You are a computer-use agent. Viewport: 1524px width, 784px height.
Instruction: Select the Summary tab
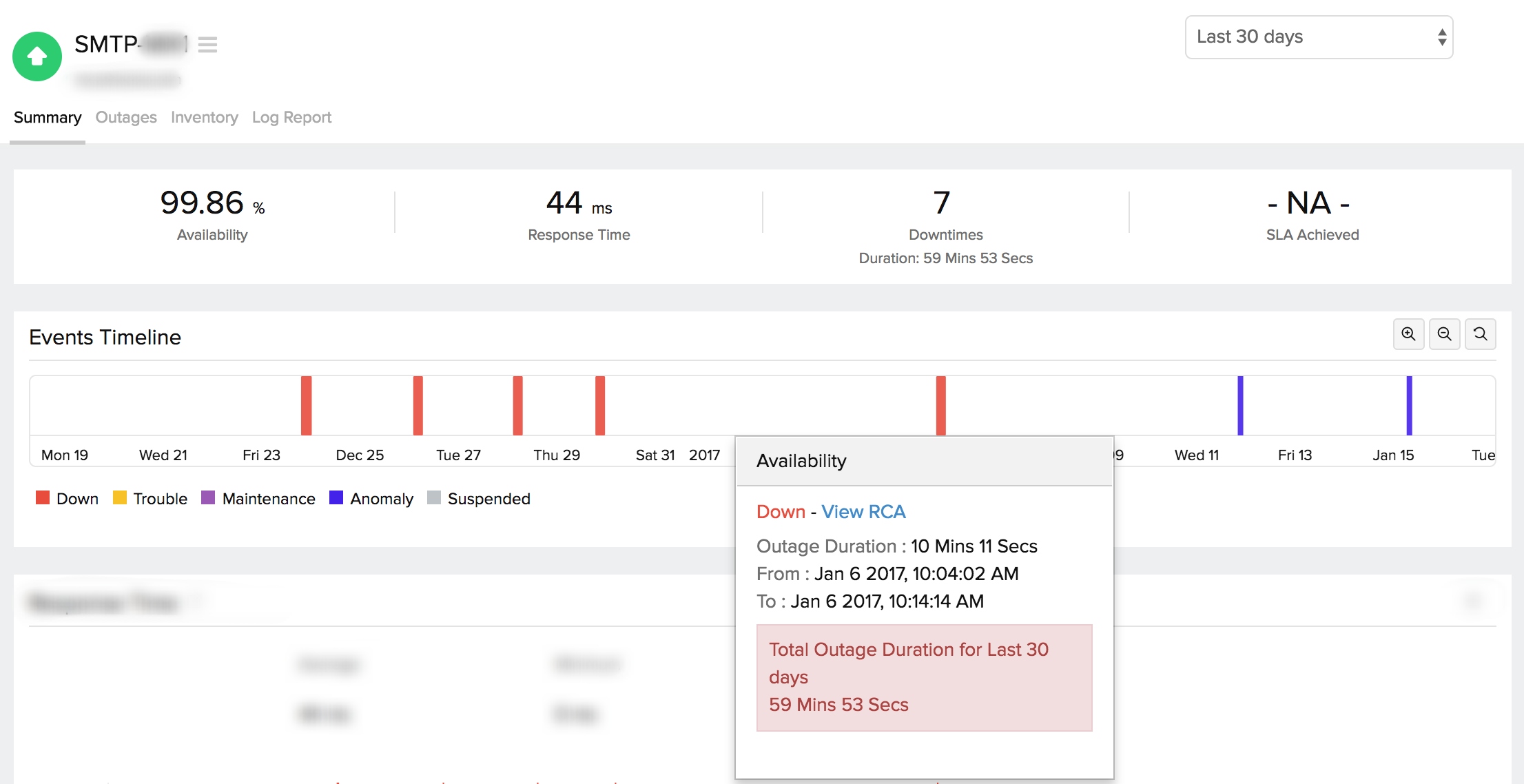pos(48,118)
